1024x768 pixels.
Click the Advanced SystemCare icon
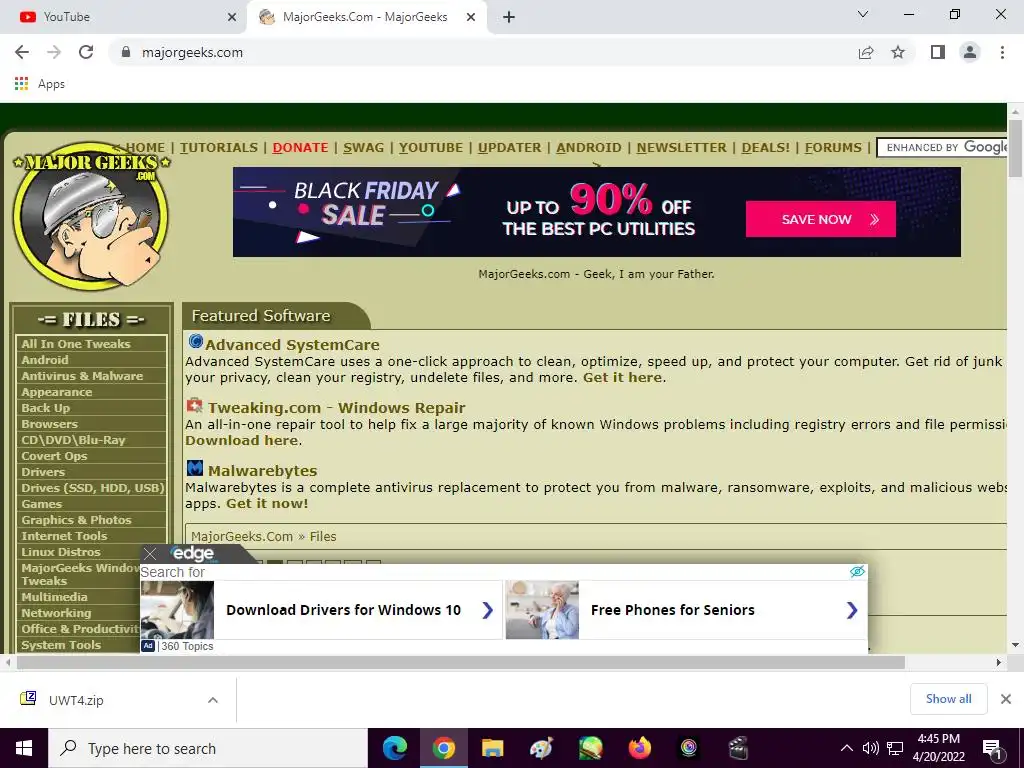[195, 342]
